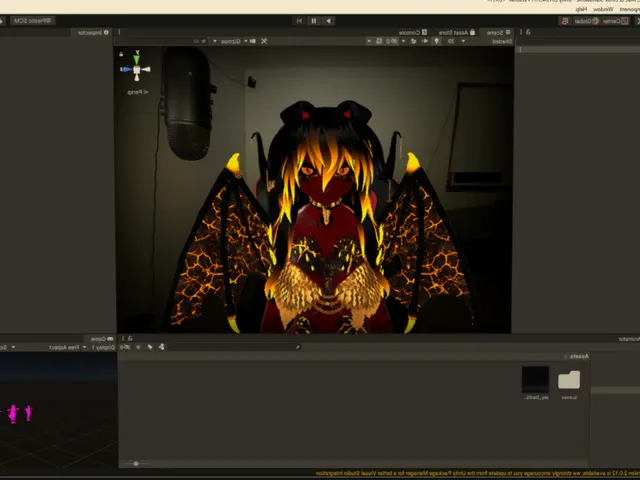Screen dimensions: 640x480
Task: Open the Hierarchy panel options dots
Action: point(520,32)
